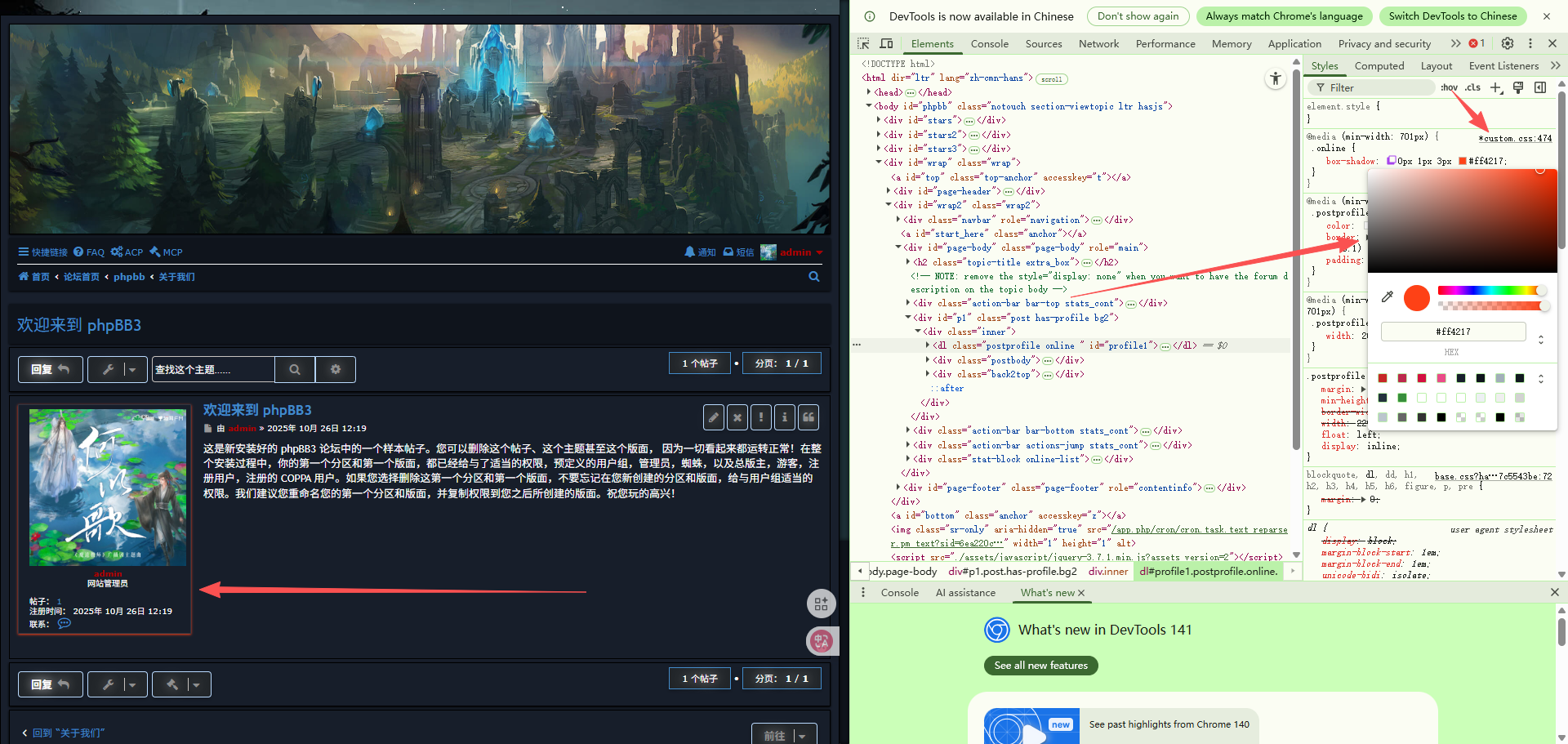Switch to the Network tab
Screen dimensions: 1568x744
pyautogui.click(x=1098, y=44)
